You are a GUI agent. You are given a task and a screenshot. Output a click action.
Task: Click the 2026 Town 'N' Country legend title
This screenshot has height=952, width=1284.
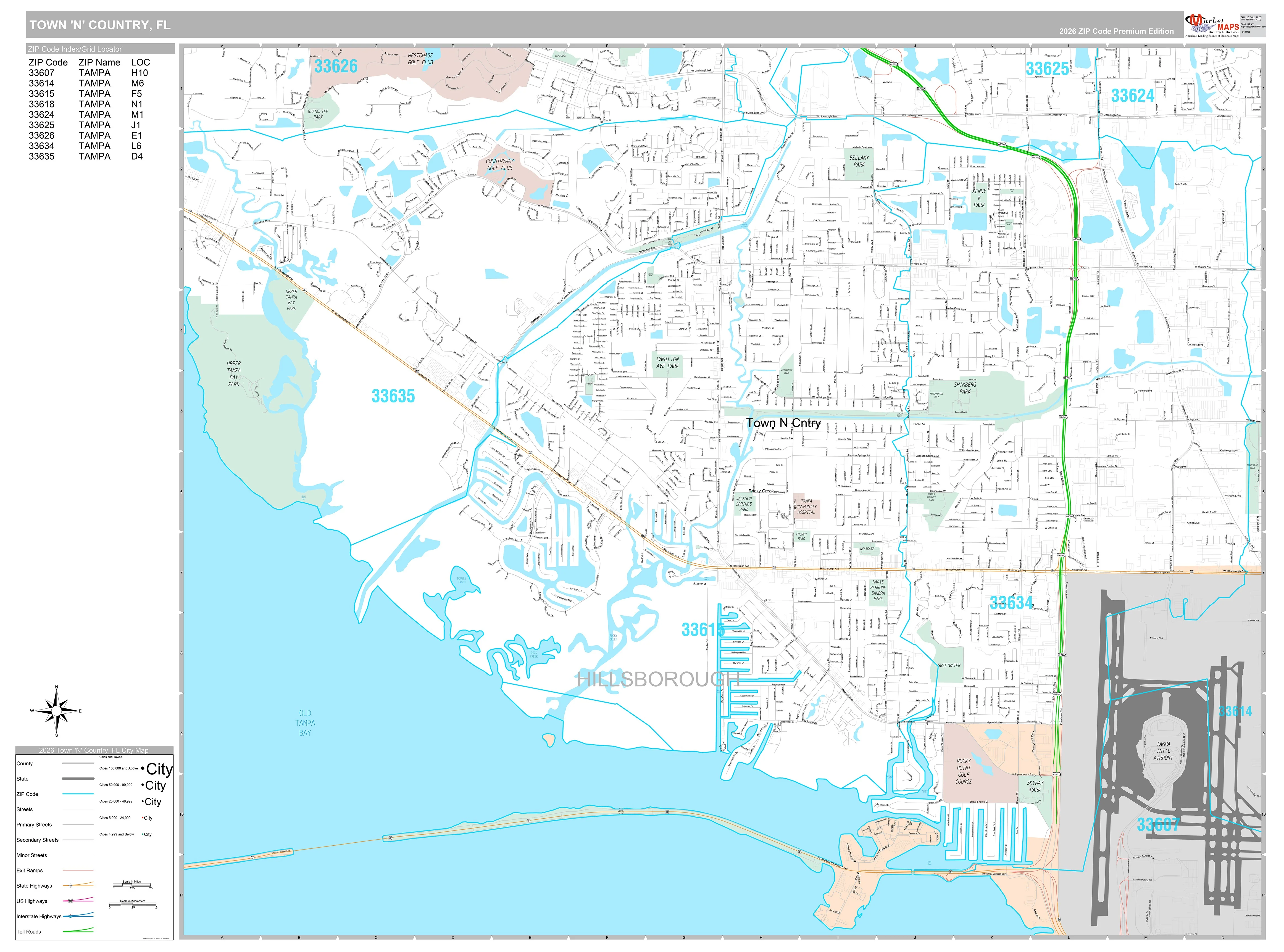pos(94,750)
